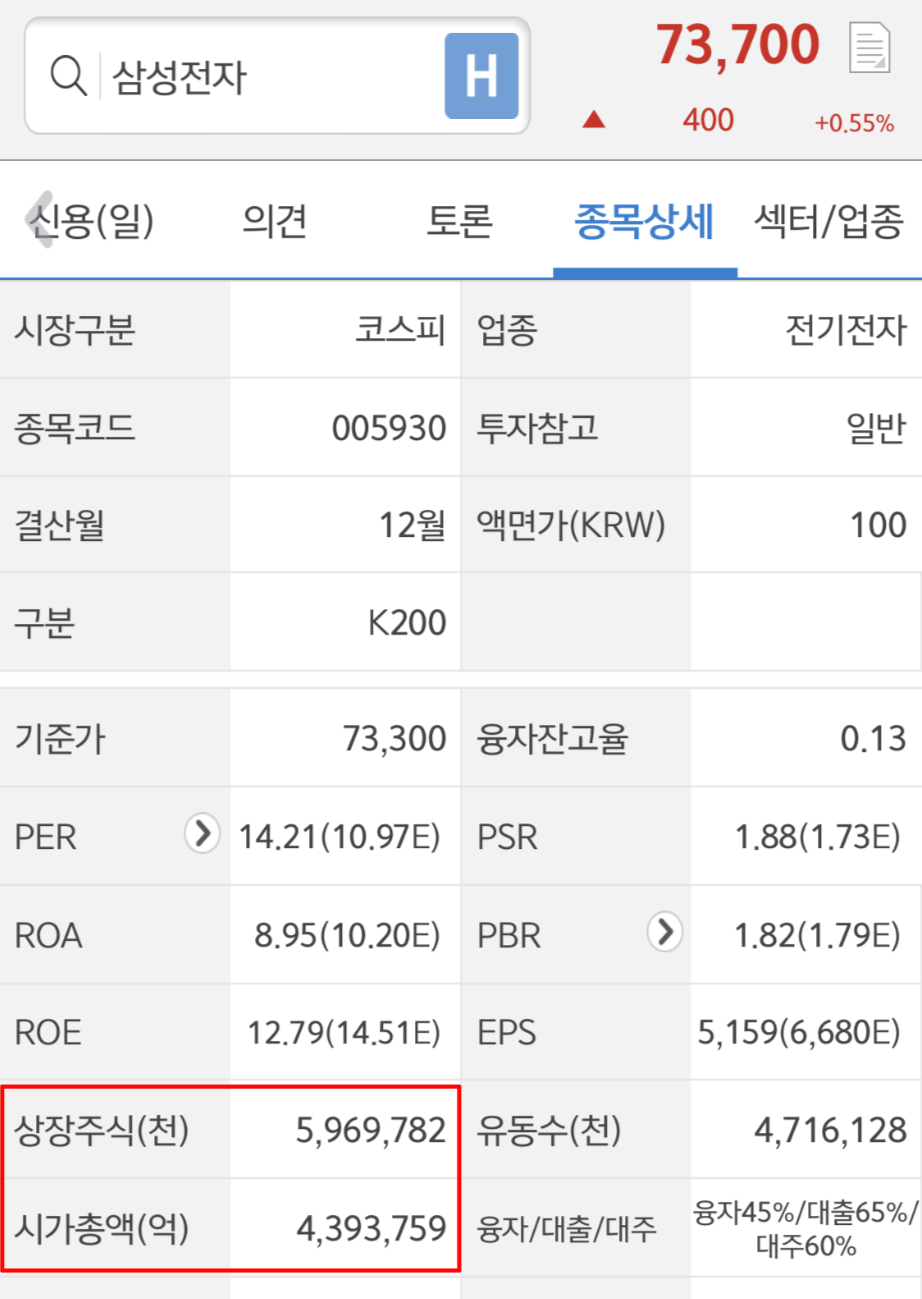This screenshot has height=1299, width=922.
Task: Switch to the 신용(일) tab
Action: pyautogui.click(x=92, y=221)
